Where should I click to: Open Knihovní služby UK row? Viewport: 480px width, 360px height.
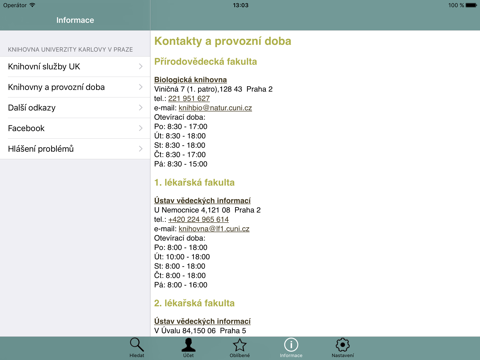(75, 67)
